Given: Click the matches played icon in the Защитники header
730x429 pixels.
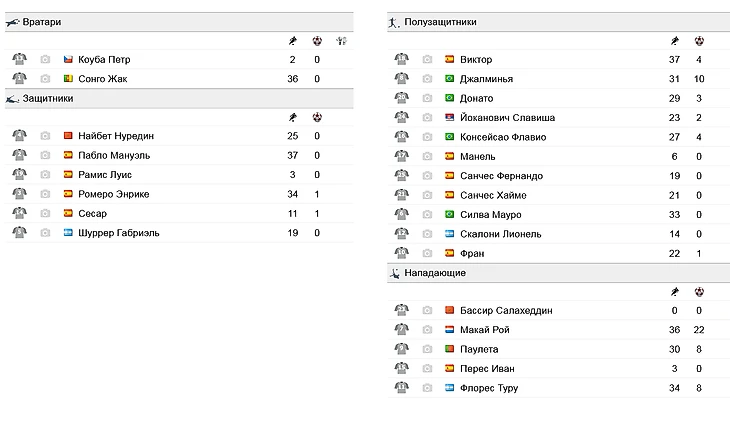Looking at the screenshot, I should (x=292, y=117).
